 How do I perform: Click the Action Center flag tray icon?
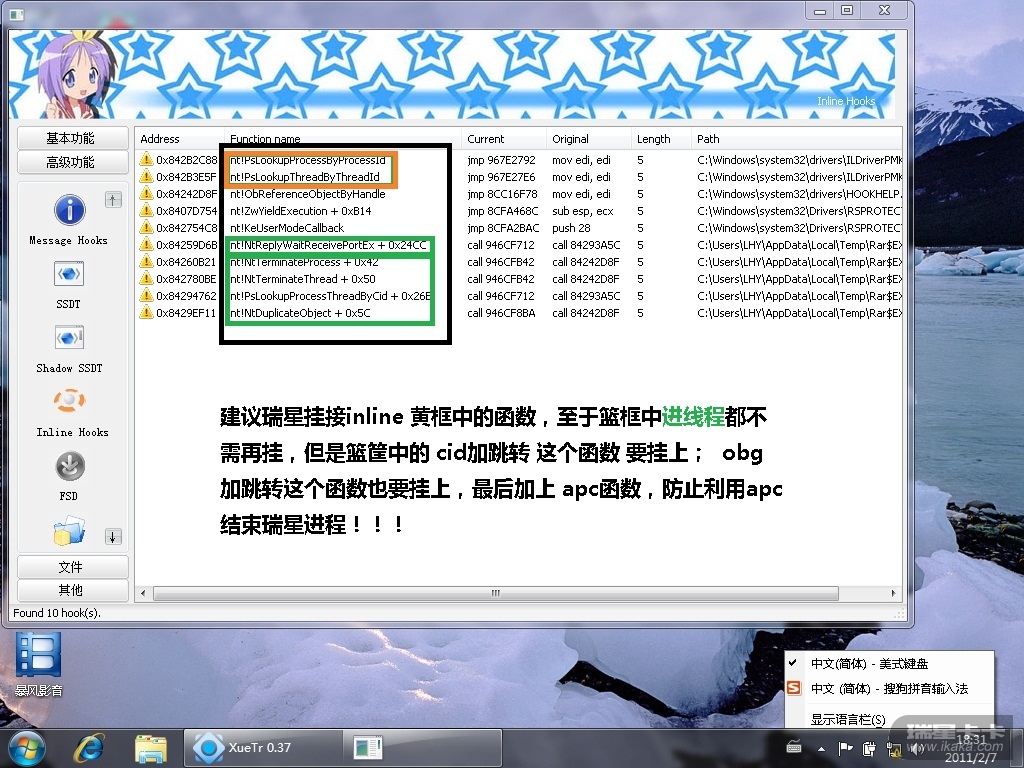tap(846, 748)
